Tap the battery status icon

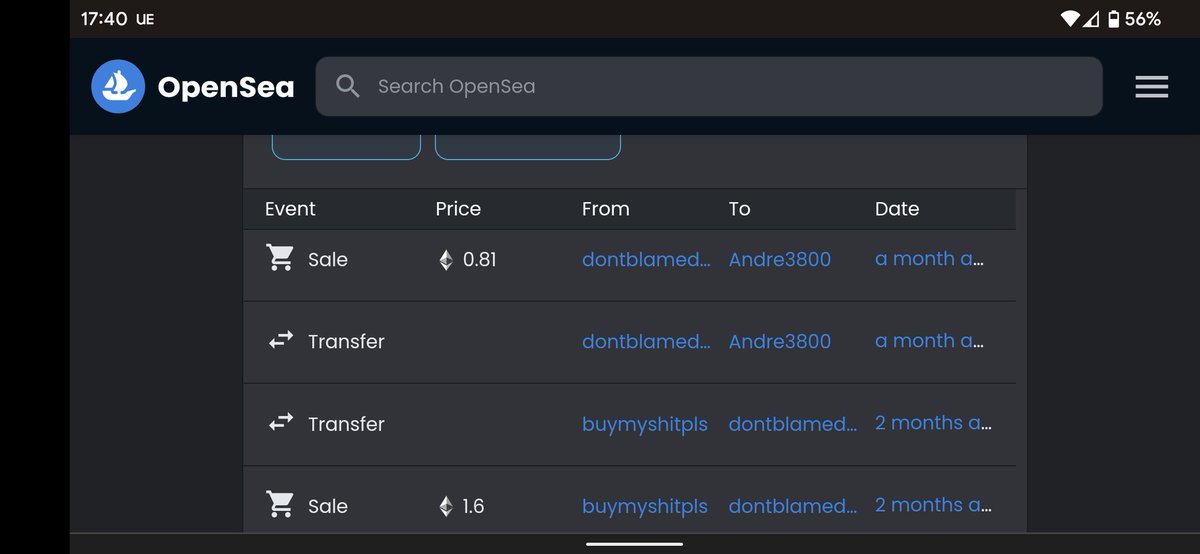(1113, 19)
